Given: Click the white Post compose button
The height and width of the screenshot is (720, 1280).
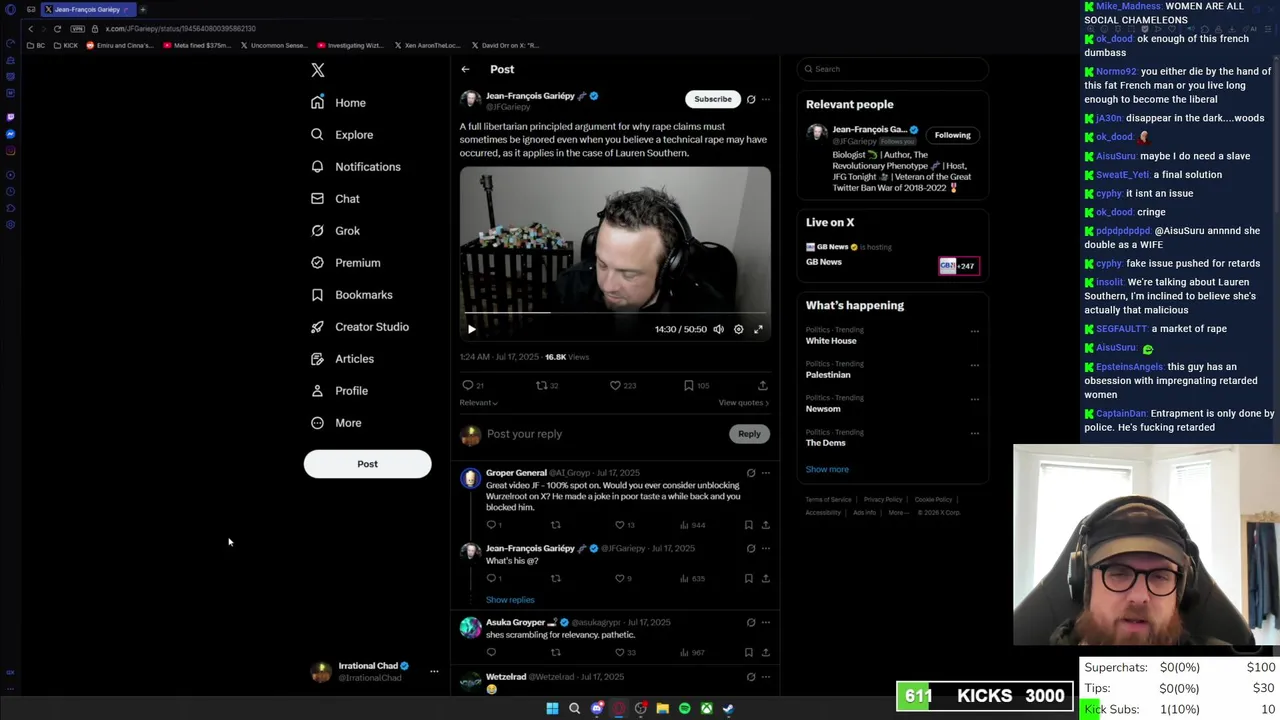Looking at the screenshot, I should coord(367,464).
